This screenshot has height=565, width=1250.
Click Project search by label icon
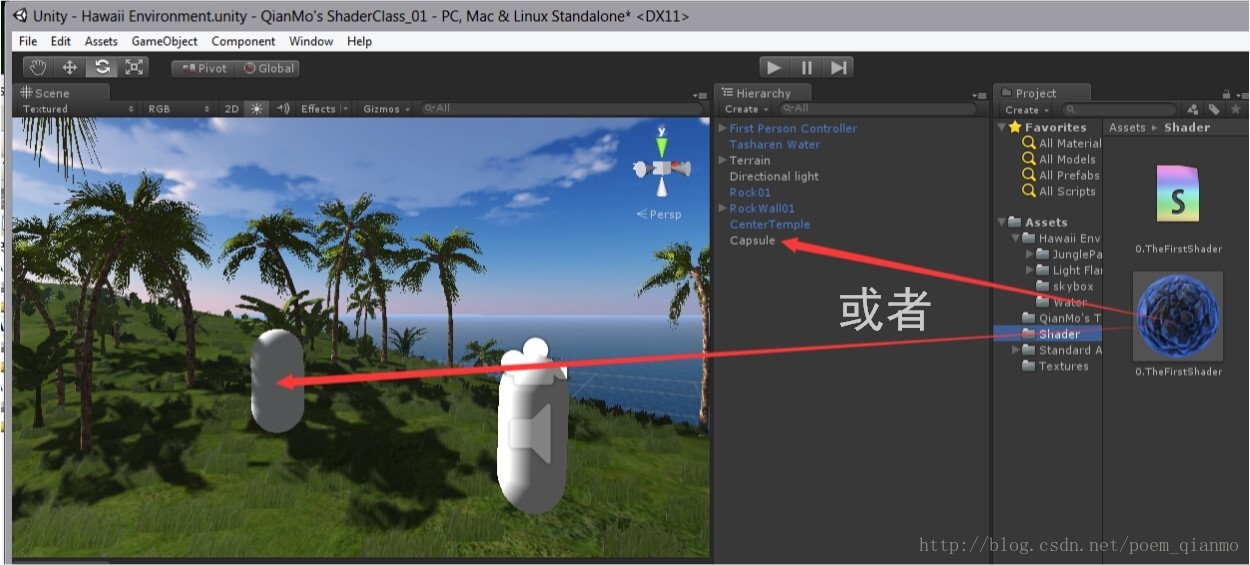(x=1214, y=109)
